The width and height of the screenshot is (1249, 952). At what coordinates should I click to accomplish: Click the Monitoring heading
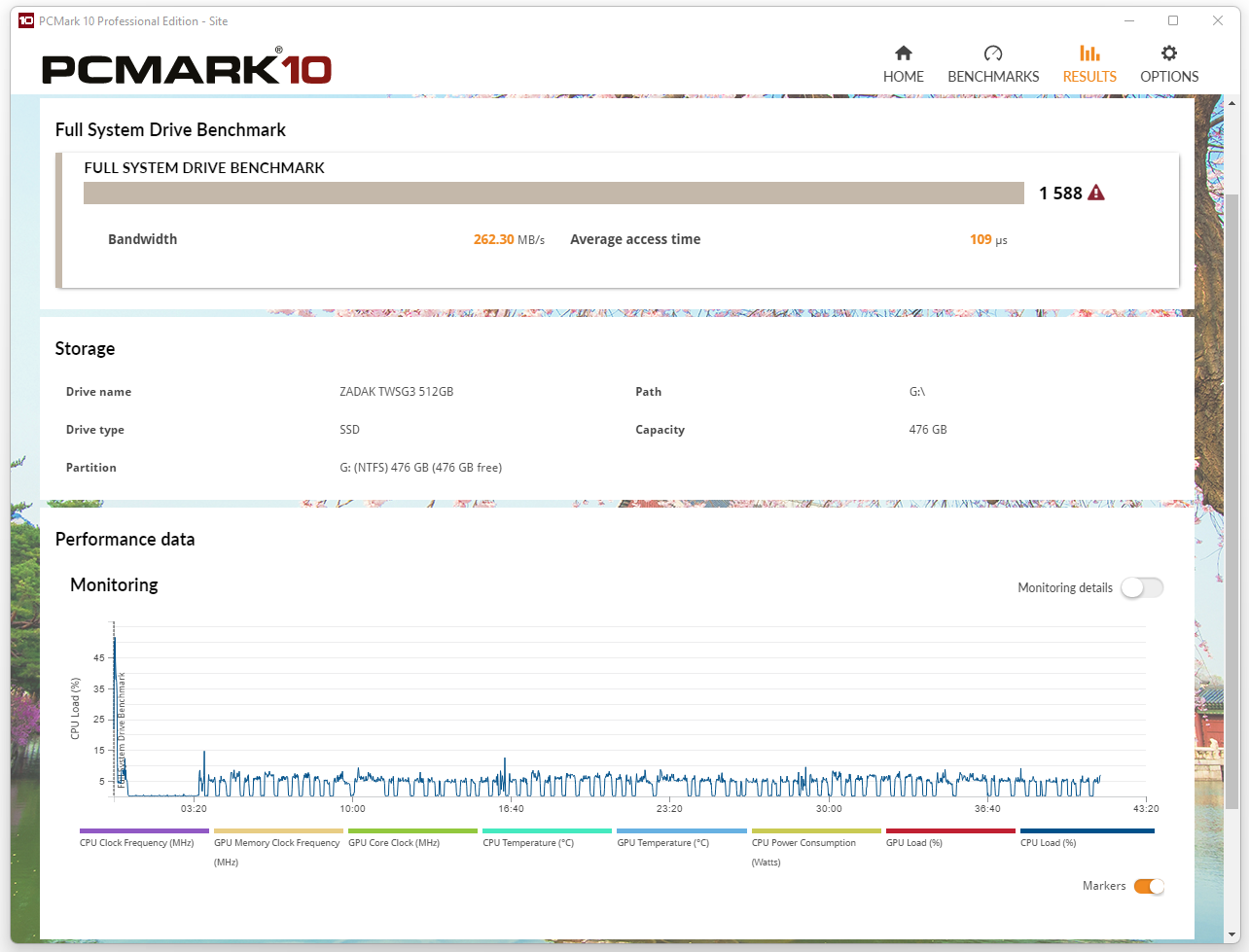[x=114, y=584]
